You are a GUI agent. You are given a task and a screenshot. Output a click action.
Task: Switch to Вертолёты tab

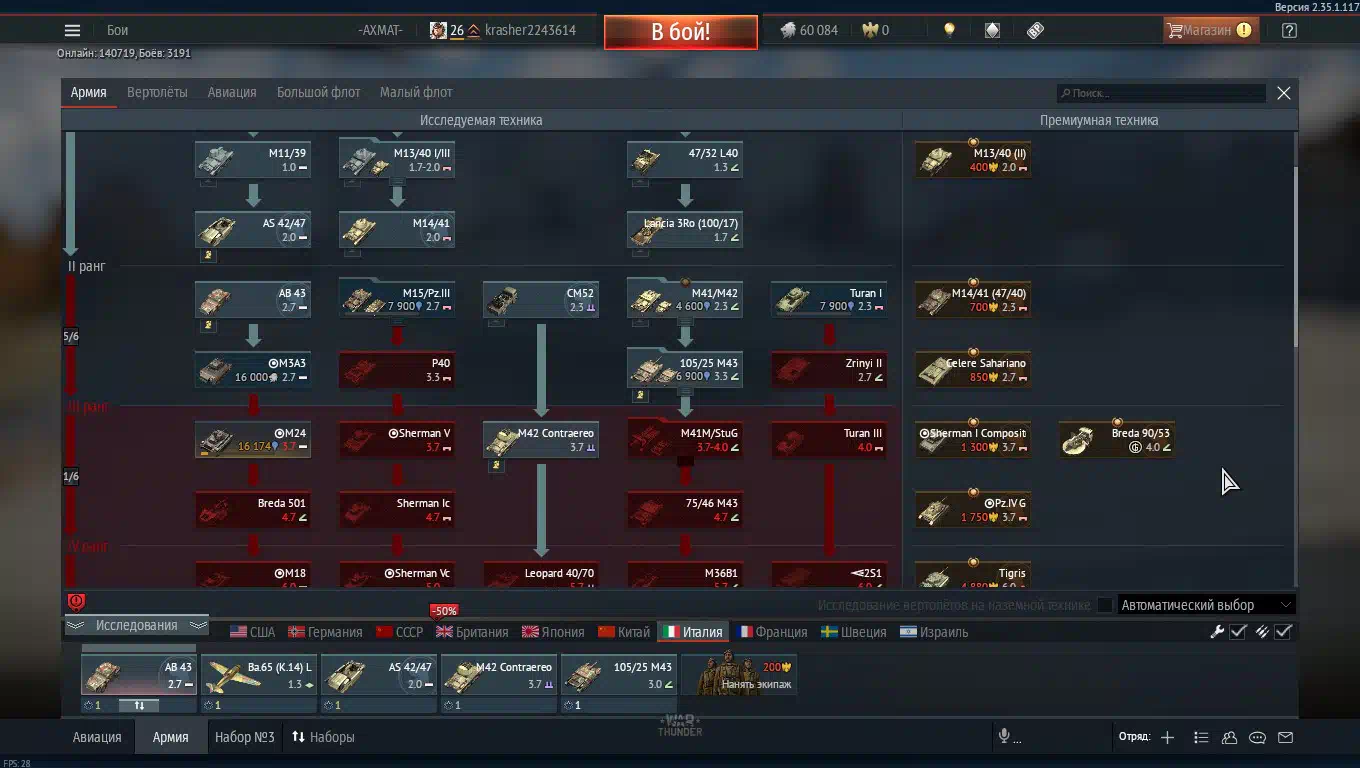157,92
